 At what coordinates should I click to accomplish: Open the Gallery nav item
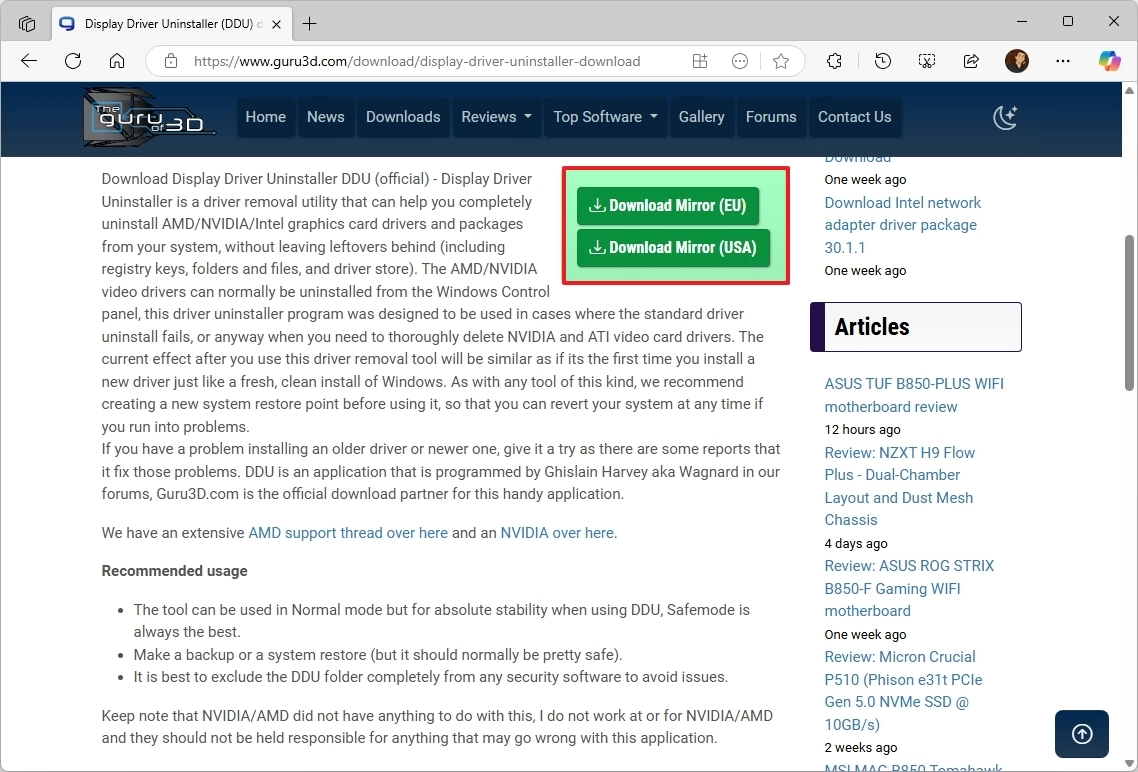pyautogui.click(x=702, y=117)
